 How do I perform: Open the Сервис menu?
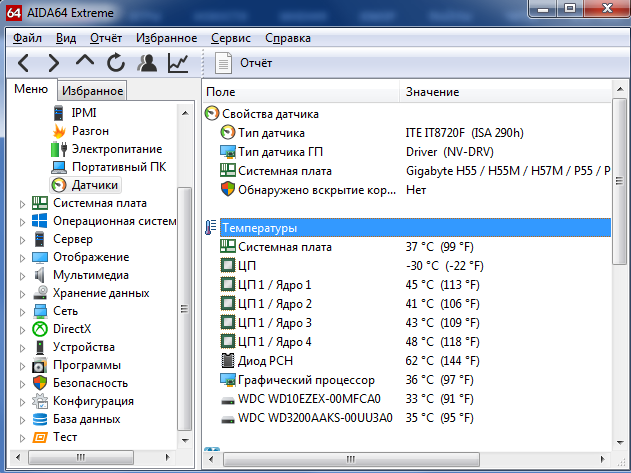(x=231, y=38)
